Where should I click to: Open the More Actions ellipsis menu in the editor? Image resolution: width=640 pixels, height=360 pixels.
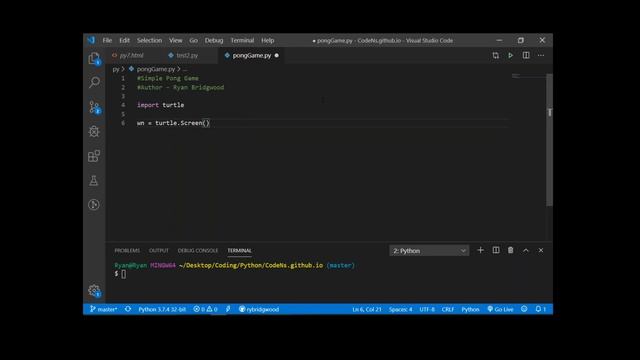coord(541,55)
